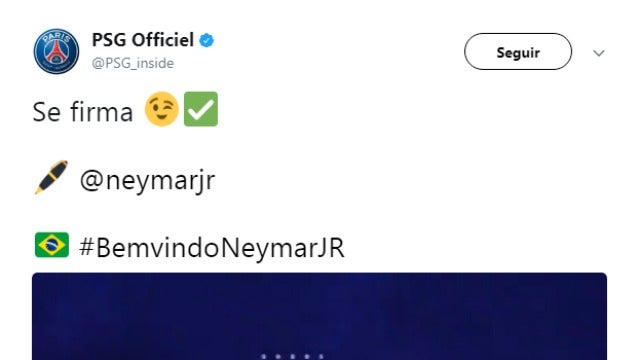Click the blue verified badge

pyautogui.click(x=207, y=40)
